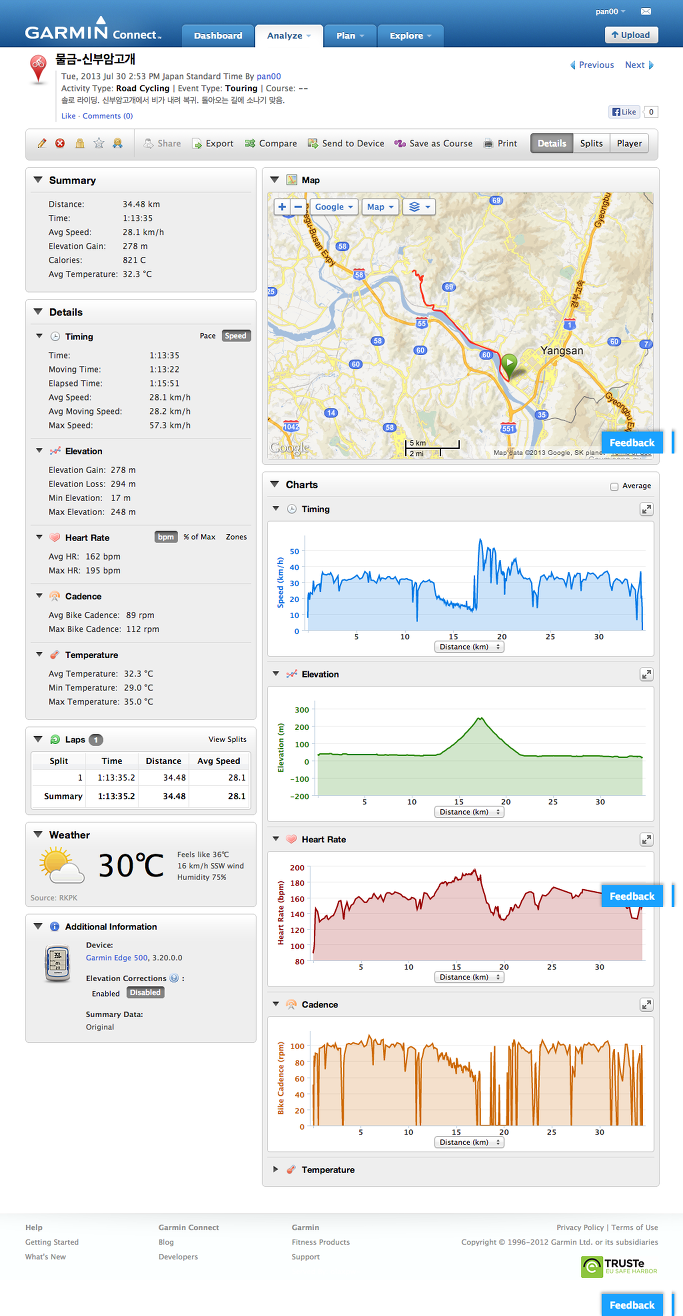Click the green start marker on map

pos(509,367)
